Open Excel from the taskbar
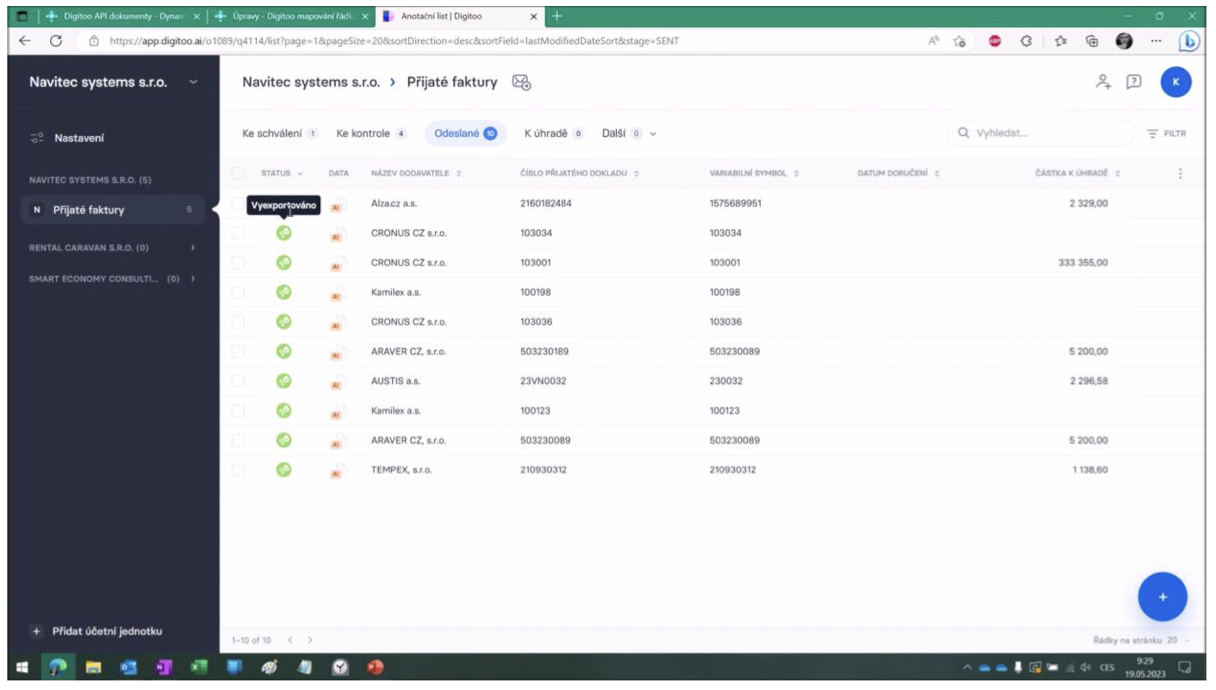The width and height of the screenshot is (1216, 690). [x=198, y=668]
